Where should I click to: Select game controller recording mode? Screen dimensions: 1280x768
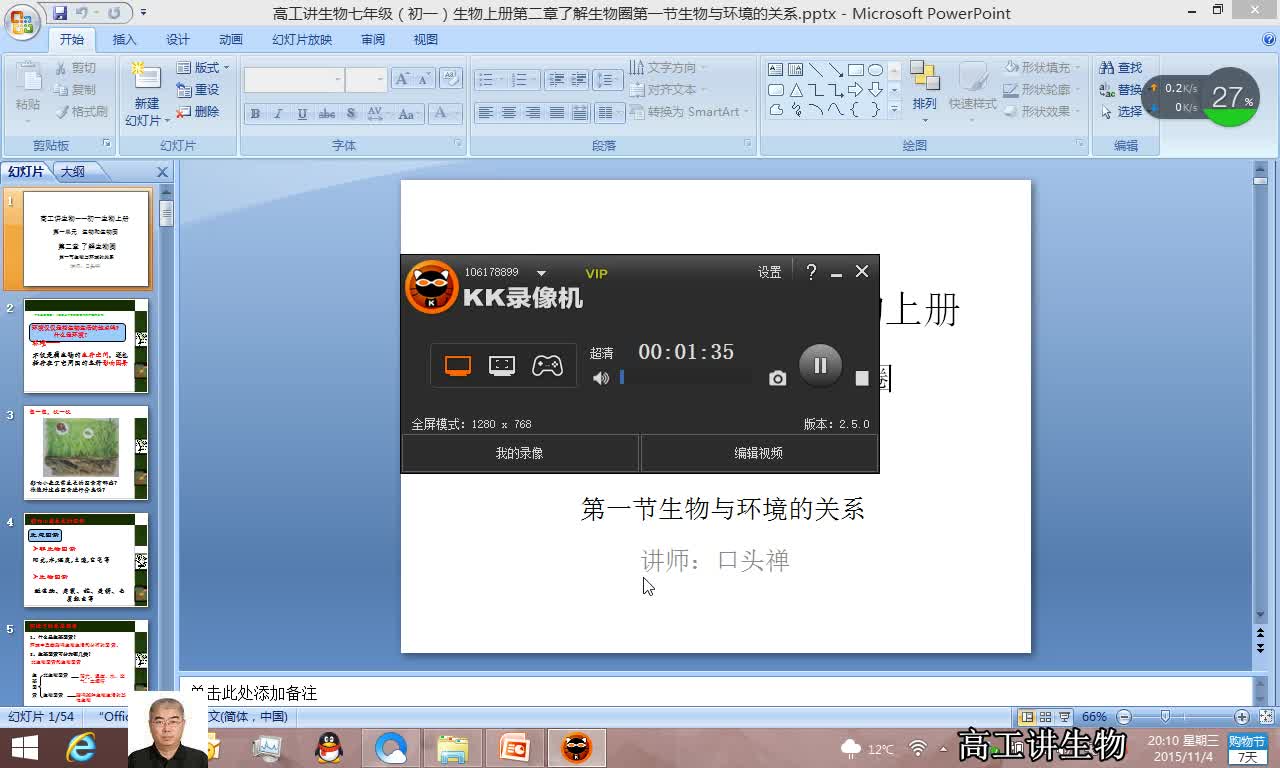[547, 366]
